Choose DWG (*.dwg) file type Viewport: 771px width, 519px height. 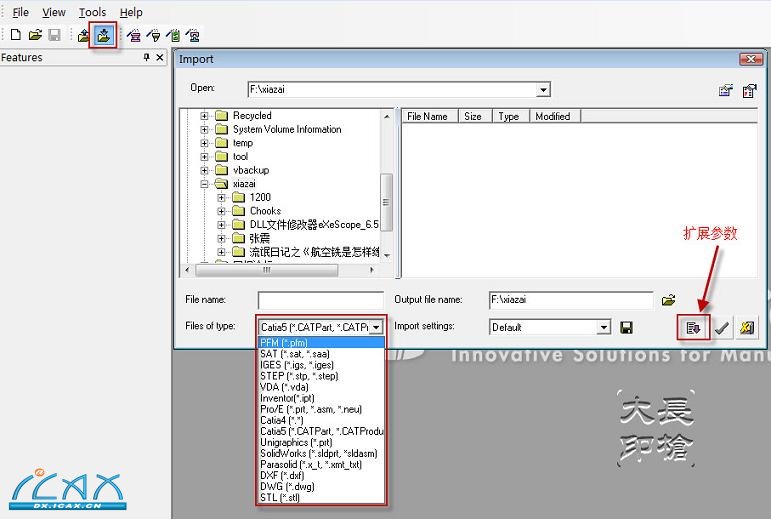321,487
